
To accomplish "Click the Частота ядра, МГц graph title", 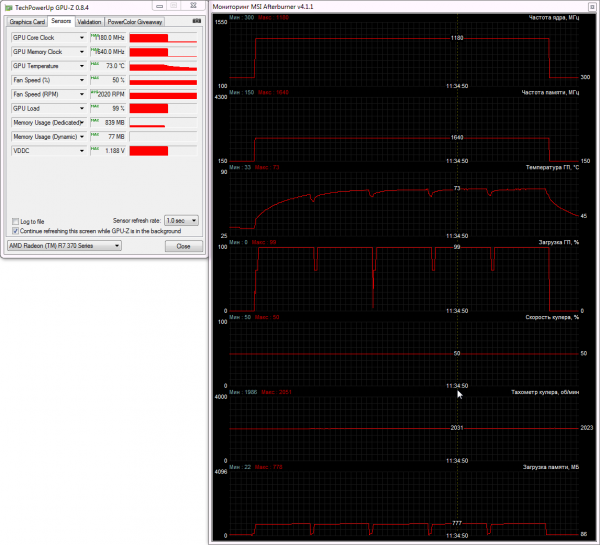I will point(554,17).
